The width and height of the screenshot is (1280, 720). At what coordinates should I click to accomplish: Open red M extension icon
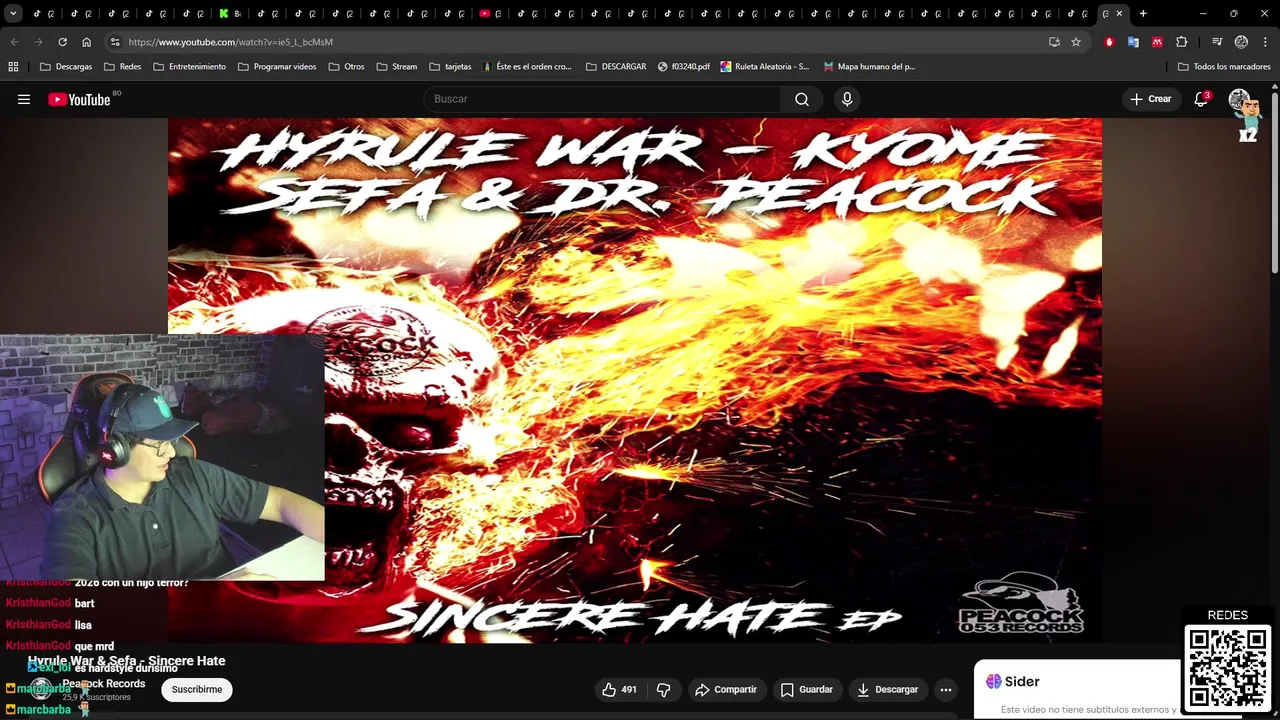[x=1157, y=42]
